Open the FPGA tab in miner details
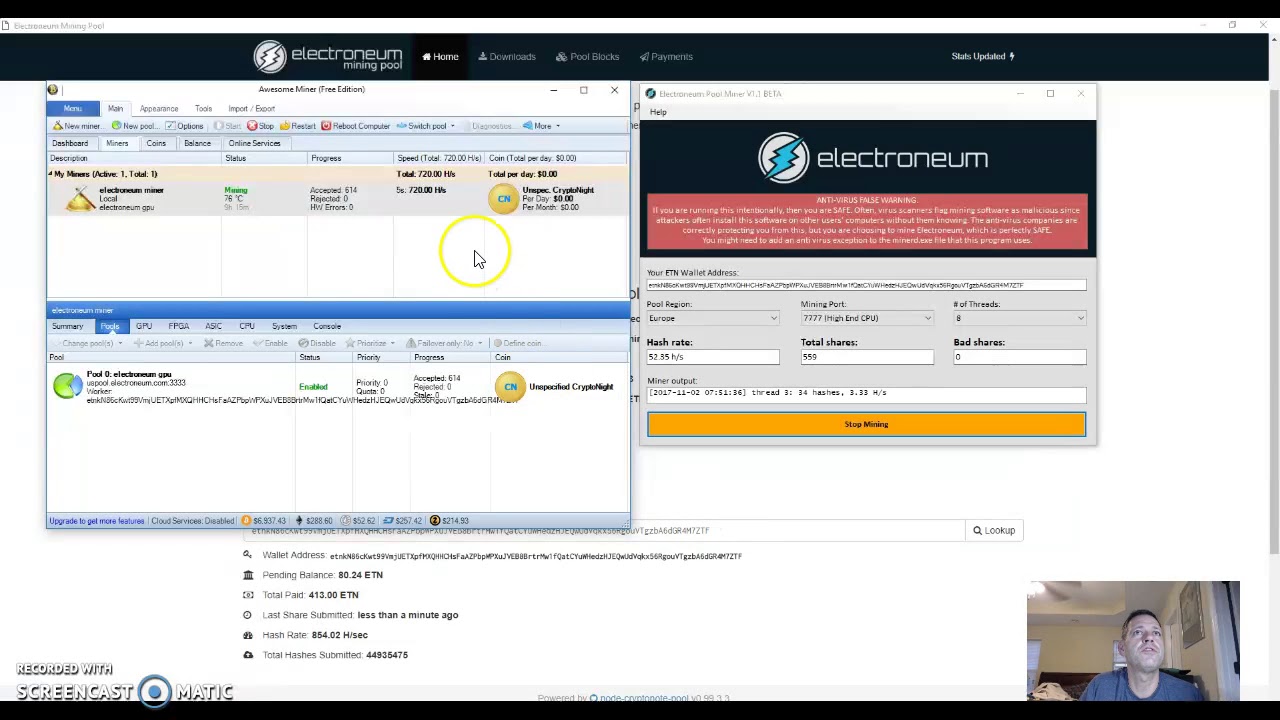 (x=179, y=326)
